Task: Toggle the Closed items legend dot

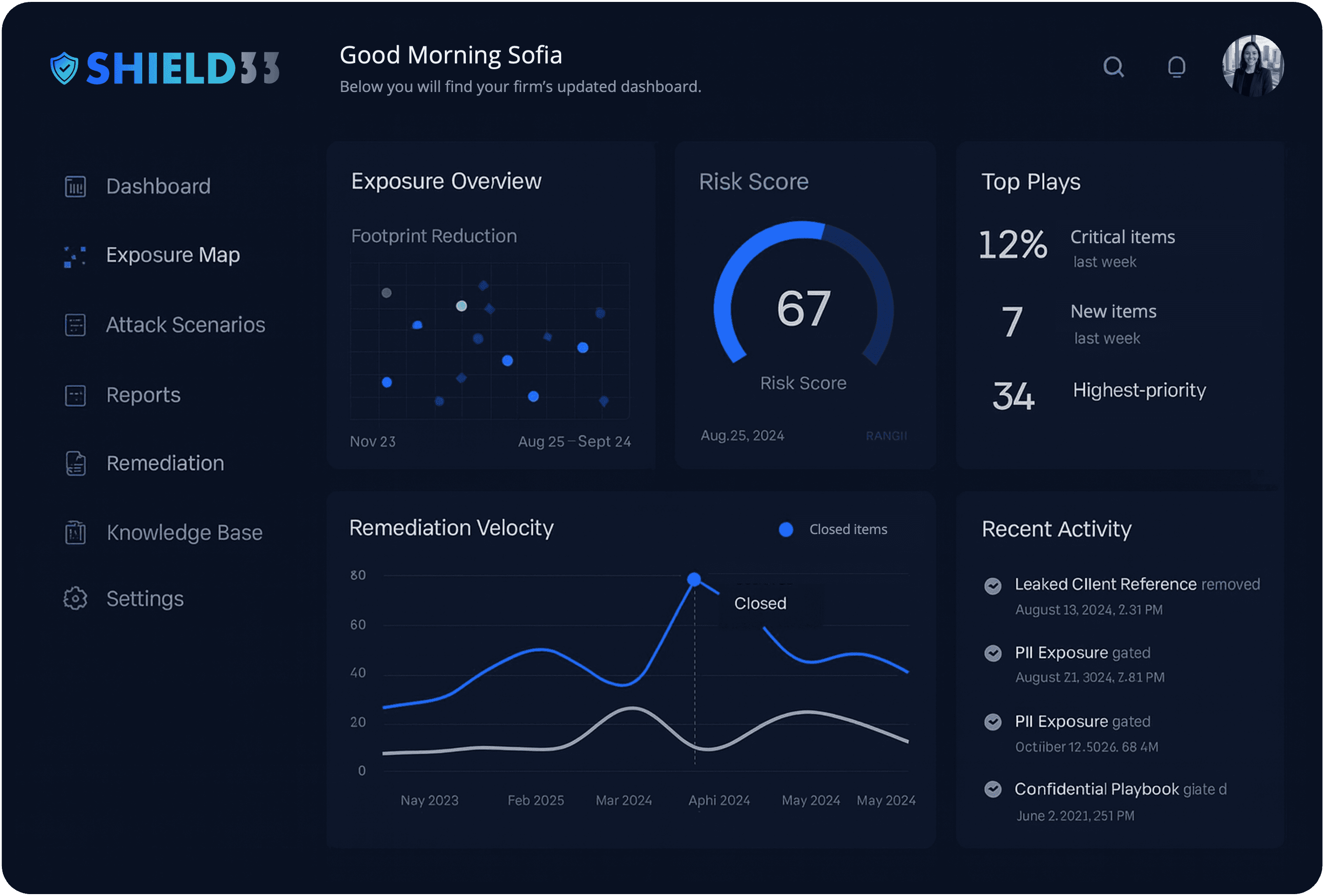Action: (786, 529)
